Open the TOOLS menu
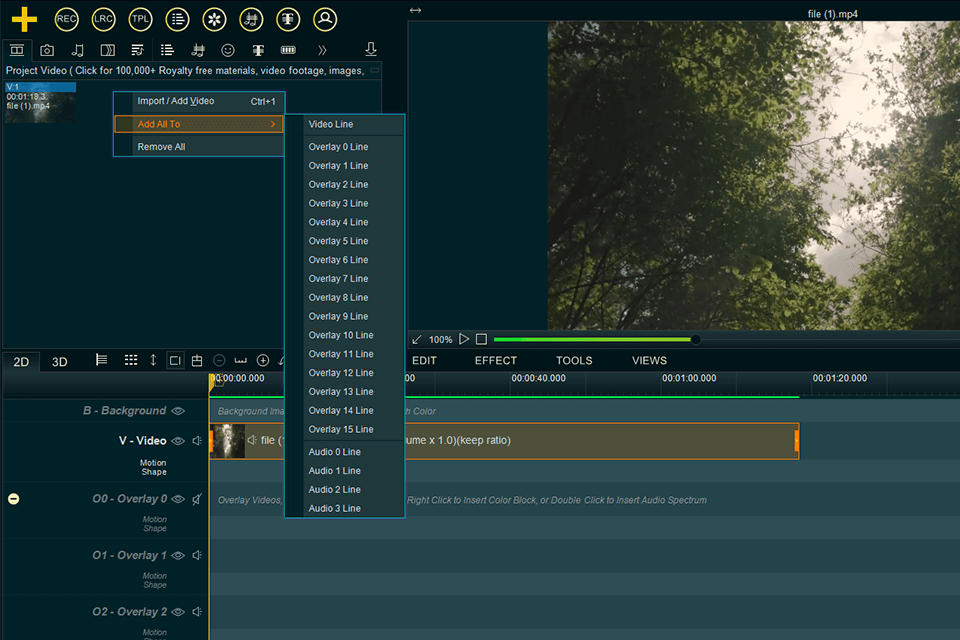Screen dimensions: 960x640 (574, 361)
